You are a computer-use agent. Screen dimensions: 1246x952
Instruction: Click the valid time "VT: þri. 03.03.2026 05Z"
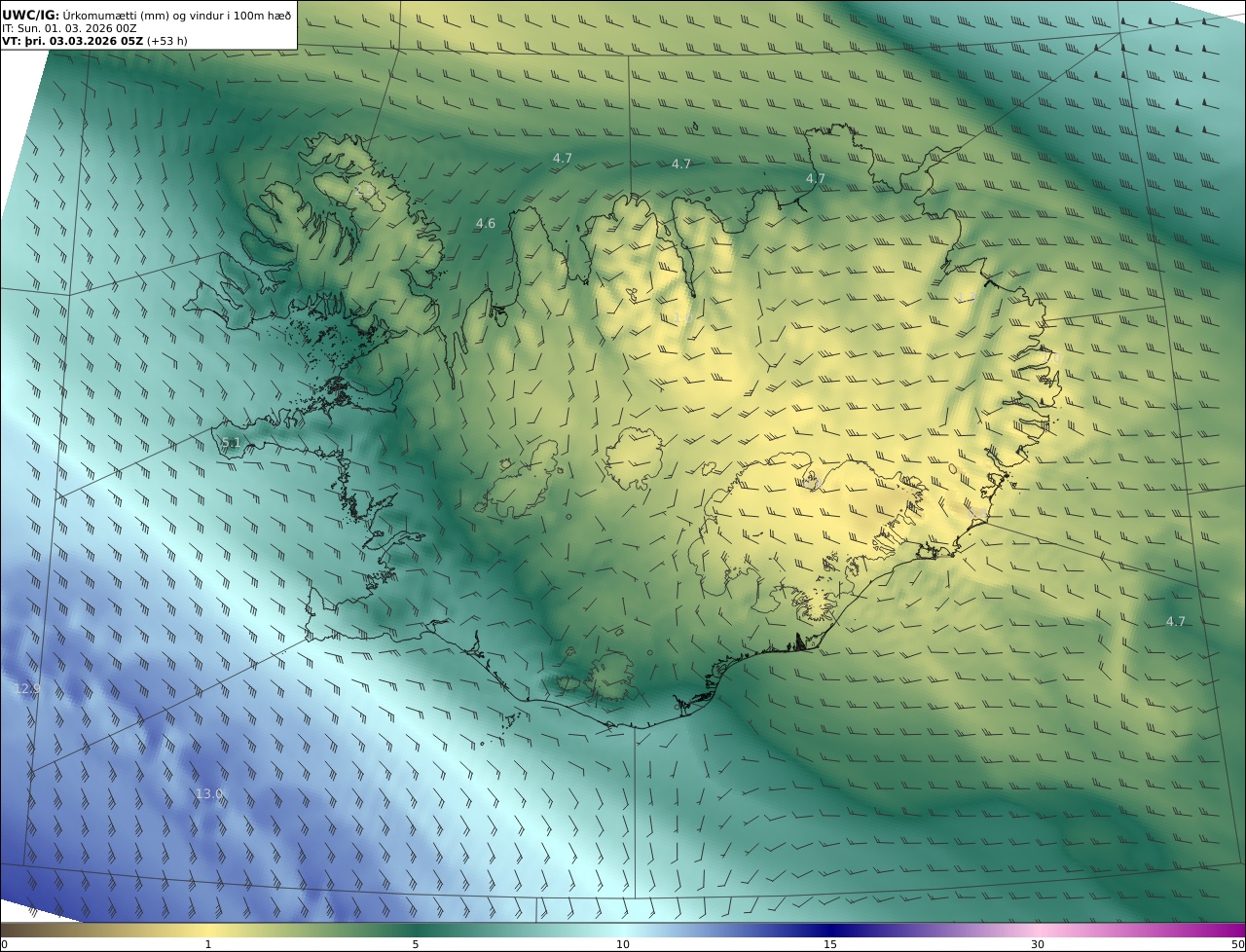tap(73, 41)
